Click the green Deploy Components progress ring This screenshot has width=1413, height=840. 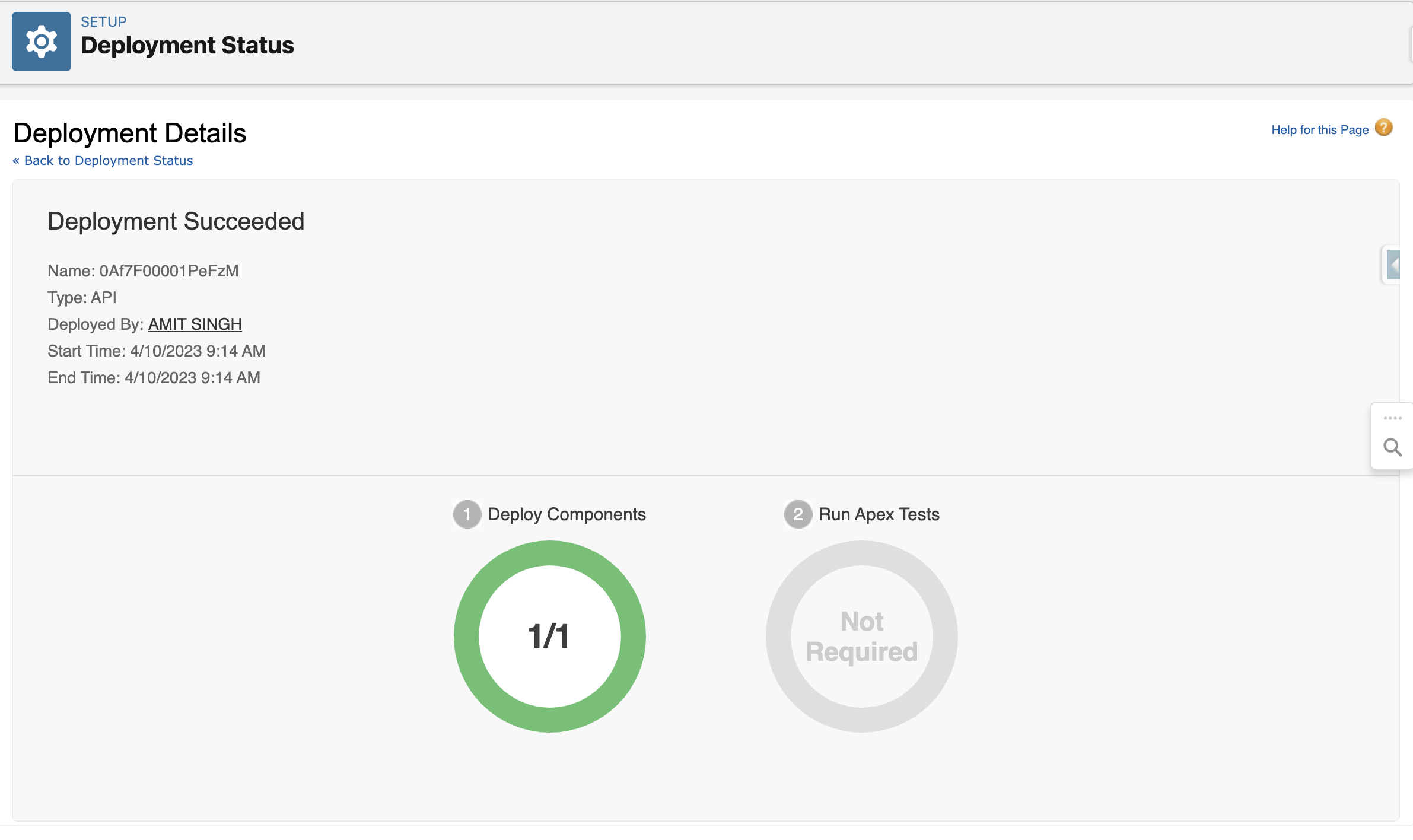[549, 552]
